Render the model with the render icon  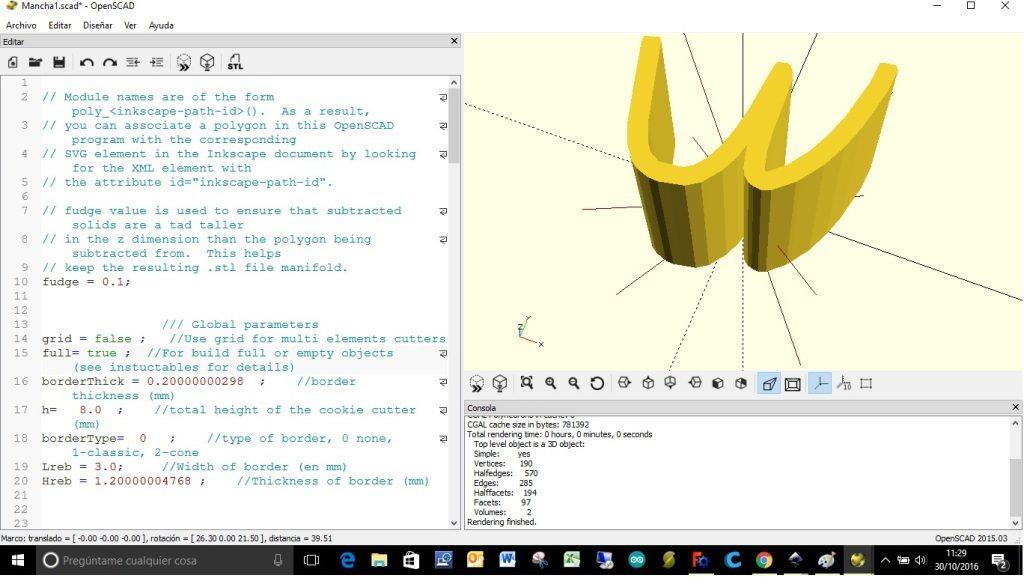tap(207, 62)
